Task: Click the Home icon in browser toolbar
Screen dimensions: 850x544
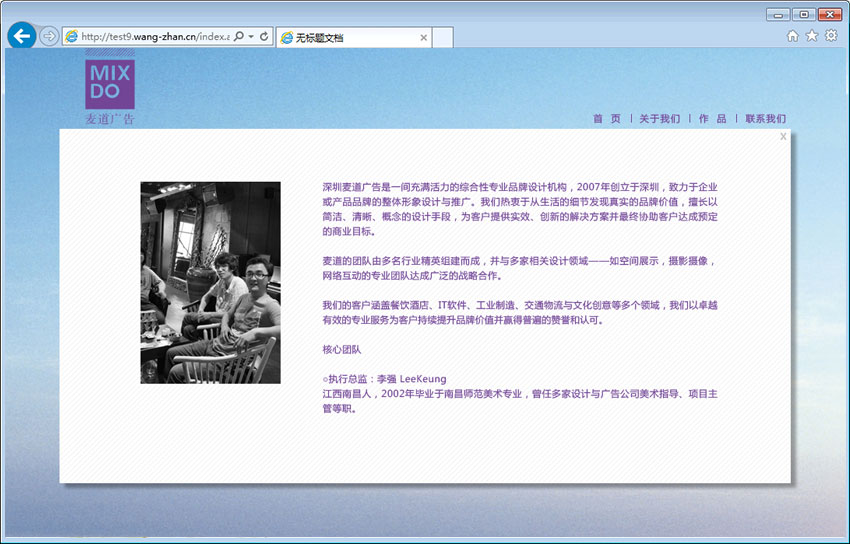Action: coord(793,36)
